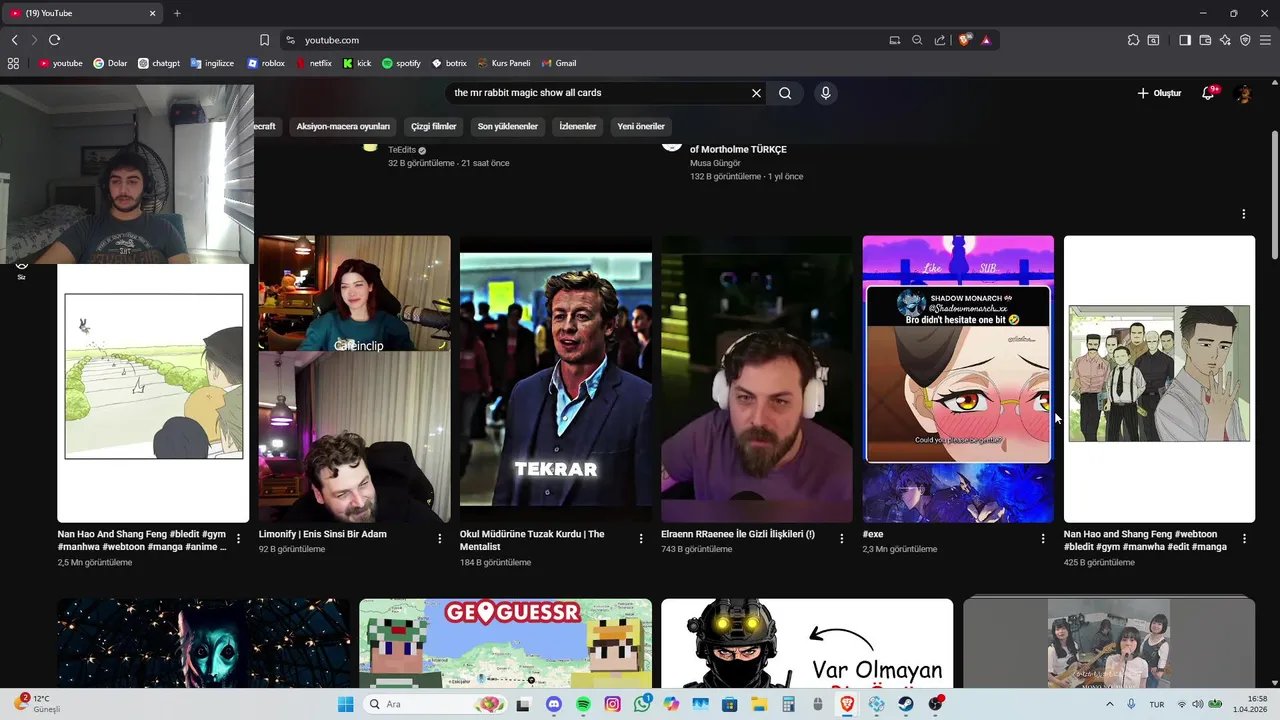Screen dimensions: 1280x720
Task: Toggle the Brave sidebar panel
Action: 1185,40
